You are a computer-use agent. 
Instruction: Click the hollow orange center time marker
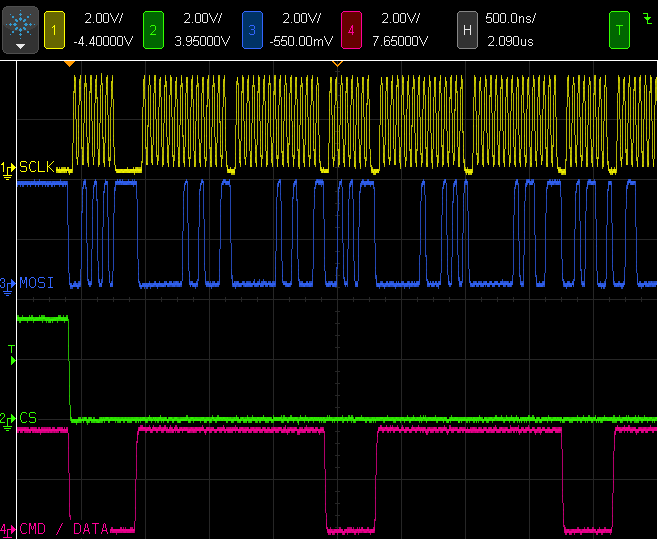337,64
